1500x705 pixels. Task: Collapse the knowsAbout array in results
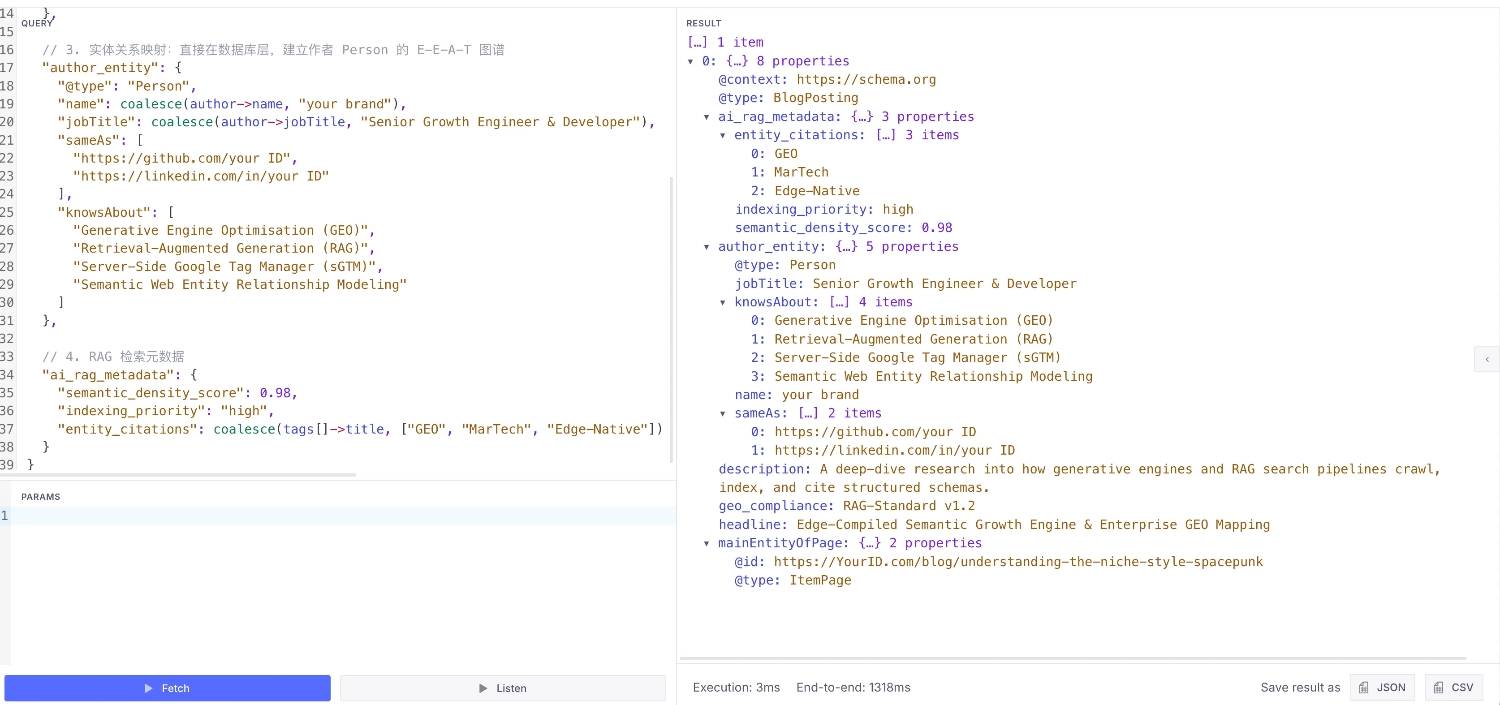[x=724, y=302]
